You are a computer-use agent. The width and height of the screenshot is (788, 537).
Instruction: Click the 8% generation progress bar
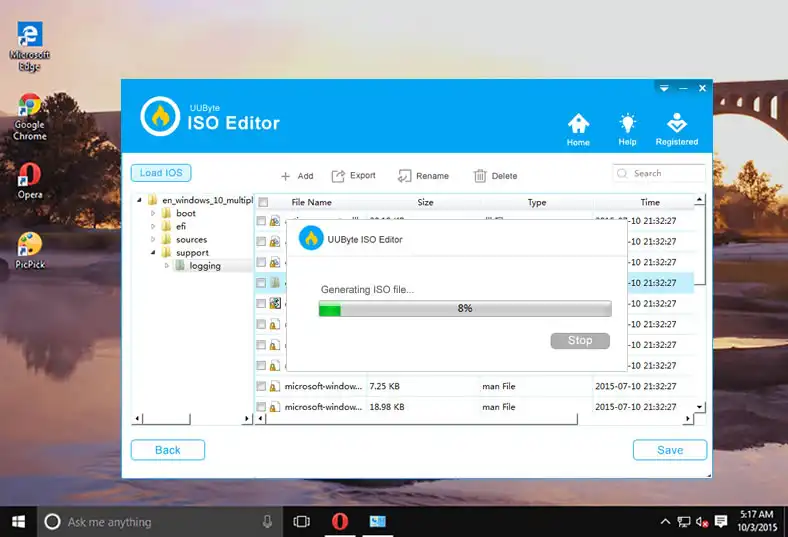(465, 308)
